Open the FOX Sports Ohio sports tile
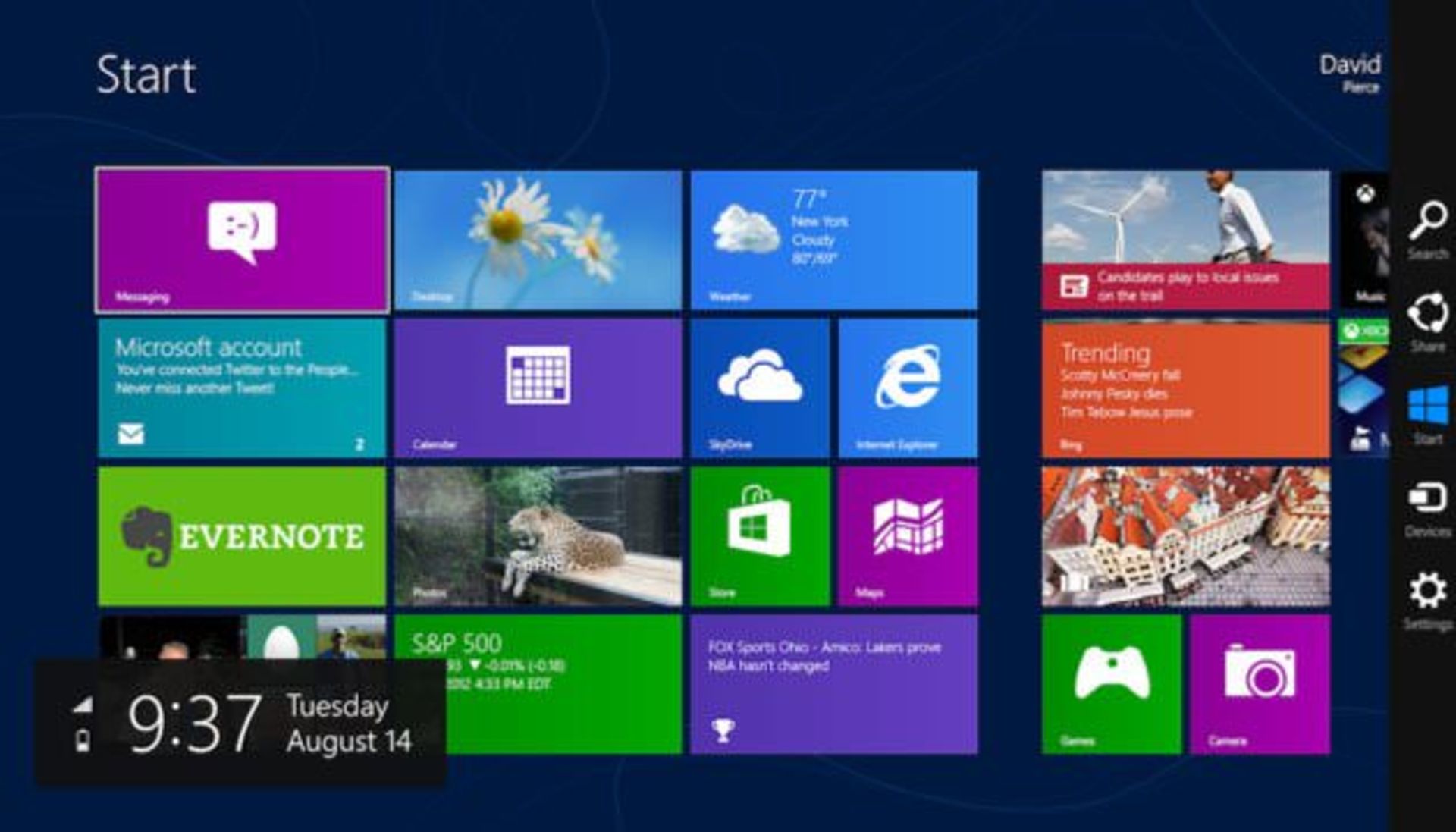 834,684
